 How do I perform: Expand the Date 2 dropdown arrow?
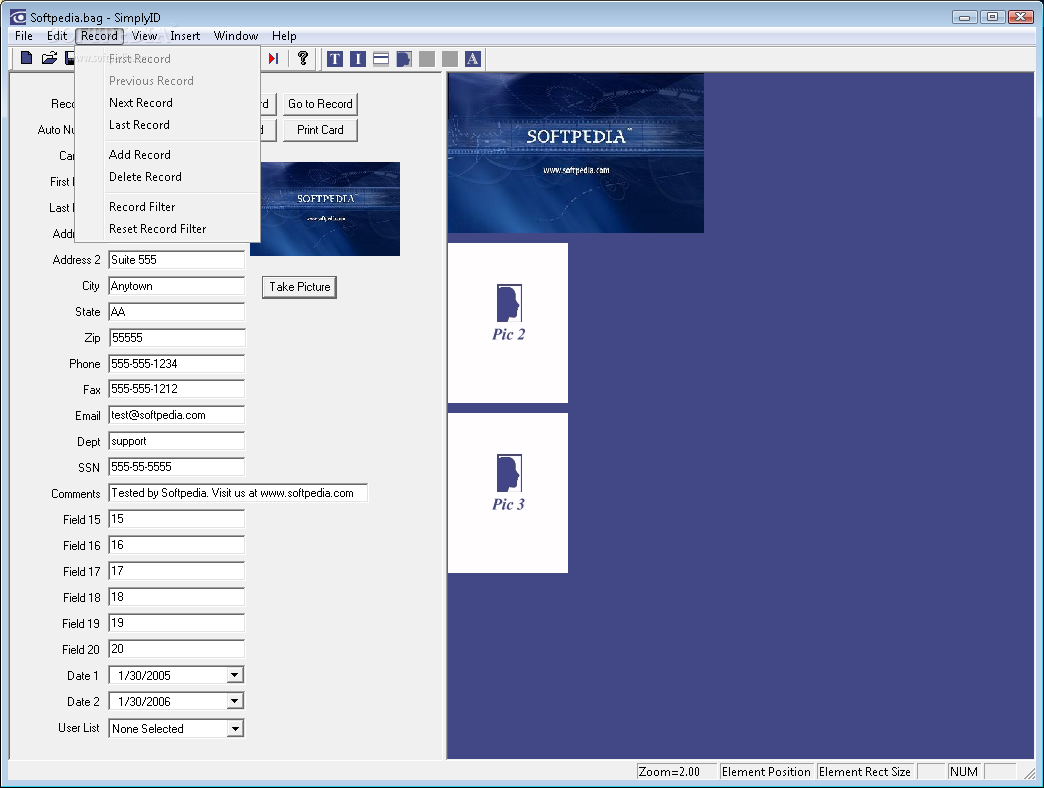(x=234, y=701)
